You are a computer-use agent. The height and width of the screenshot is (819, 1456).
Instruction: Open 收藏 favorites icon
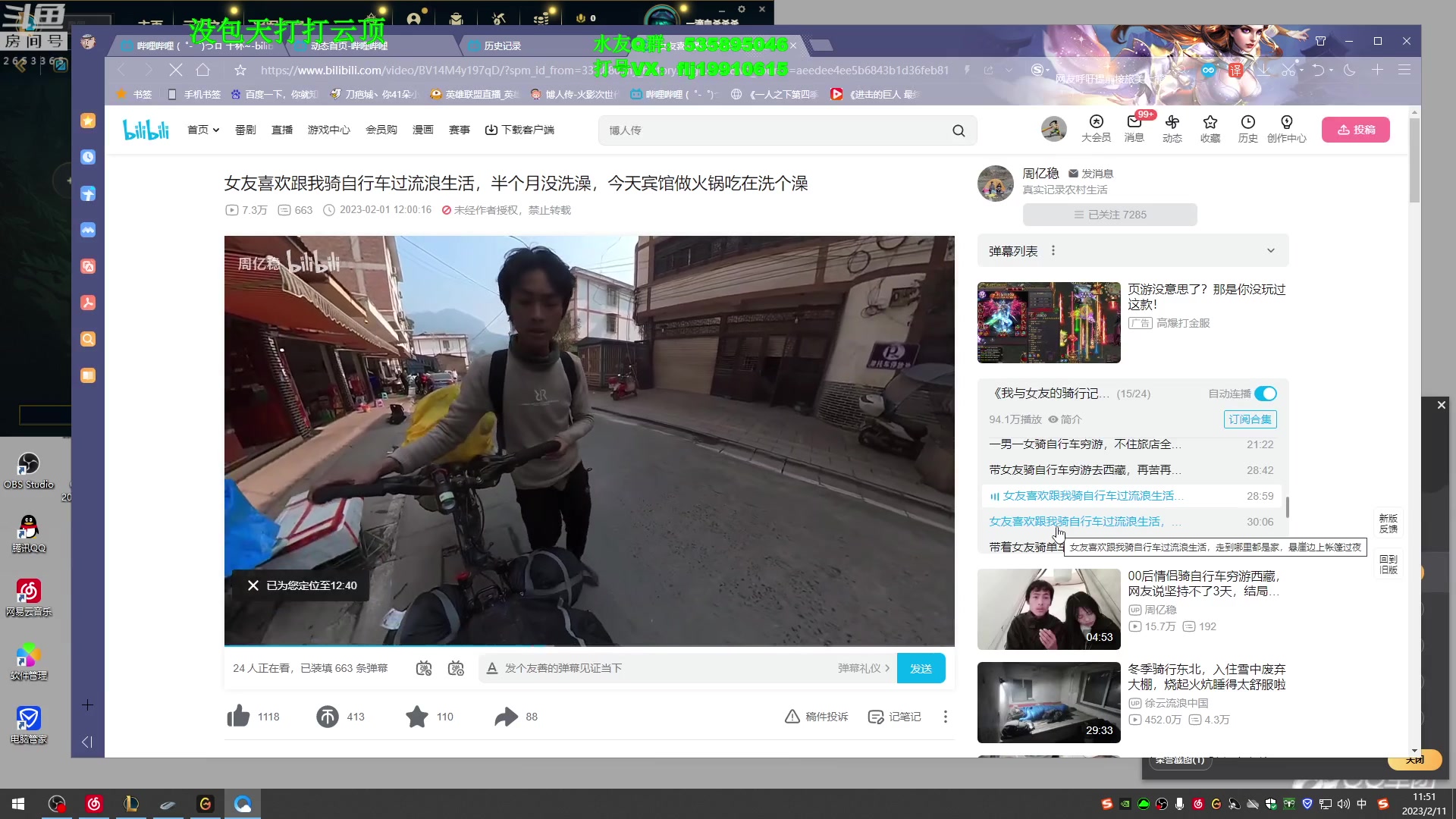click(x=1210, y=129)
